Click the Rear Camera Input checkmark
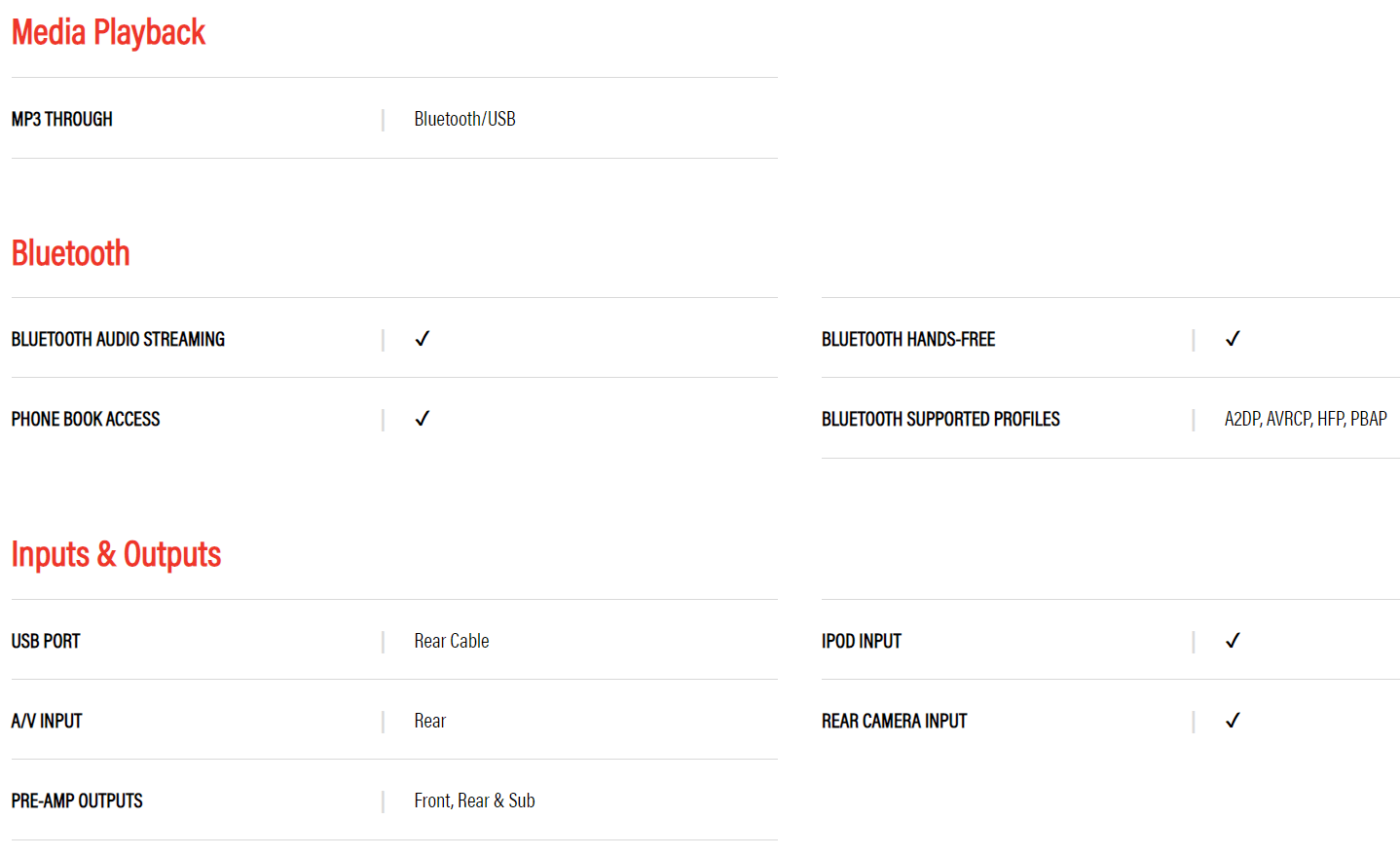This screenshot has height=857, width=1400. (x=1233, y=721)
